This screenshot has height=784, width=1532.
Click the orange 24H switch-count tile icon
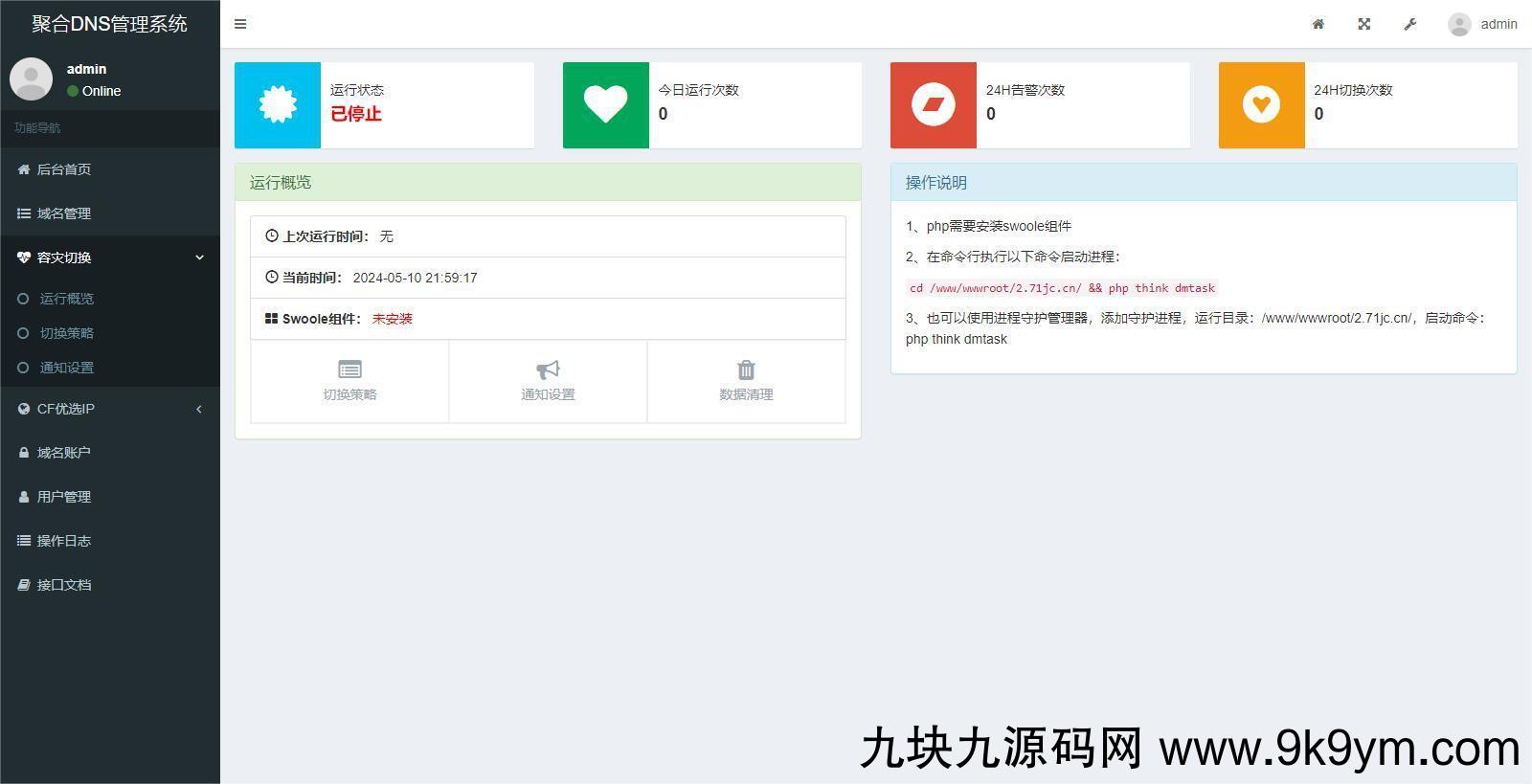click(1261, 105)
